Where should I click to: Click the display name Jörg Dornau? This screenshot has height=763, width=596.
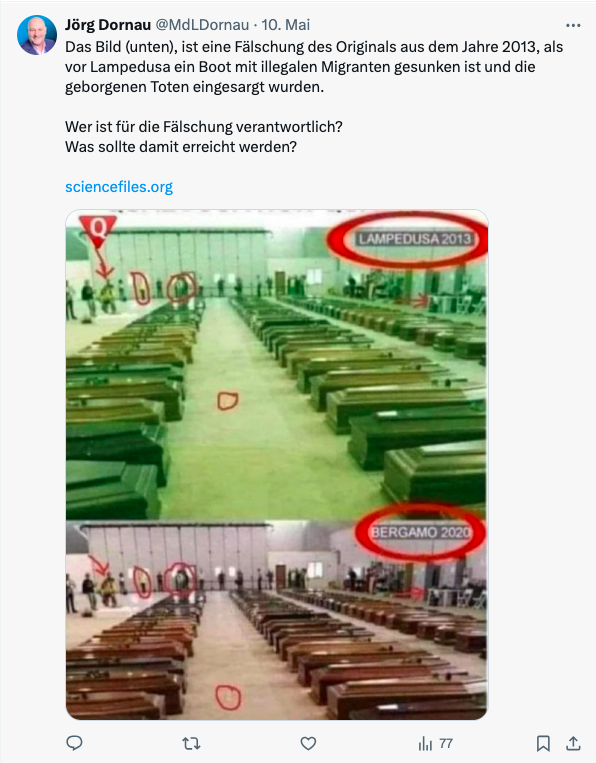point(108,25)
